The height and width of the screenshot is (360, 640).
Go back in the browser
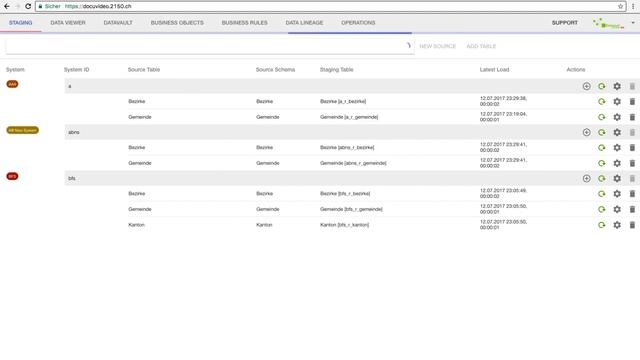tap(7, 6)
